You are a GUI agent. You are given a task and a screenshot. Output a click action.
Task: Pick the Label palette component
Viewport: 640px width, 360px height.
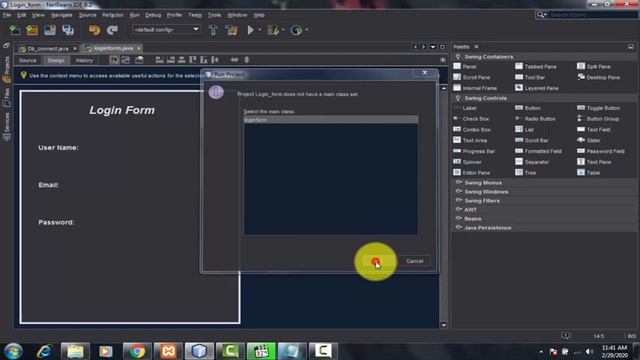[x=465, y=108]
